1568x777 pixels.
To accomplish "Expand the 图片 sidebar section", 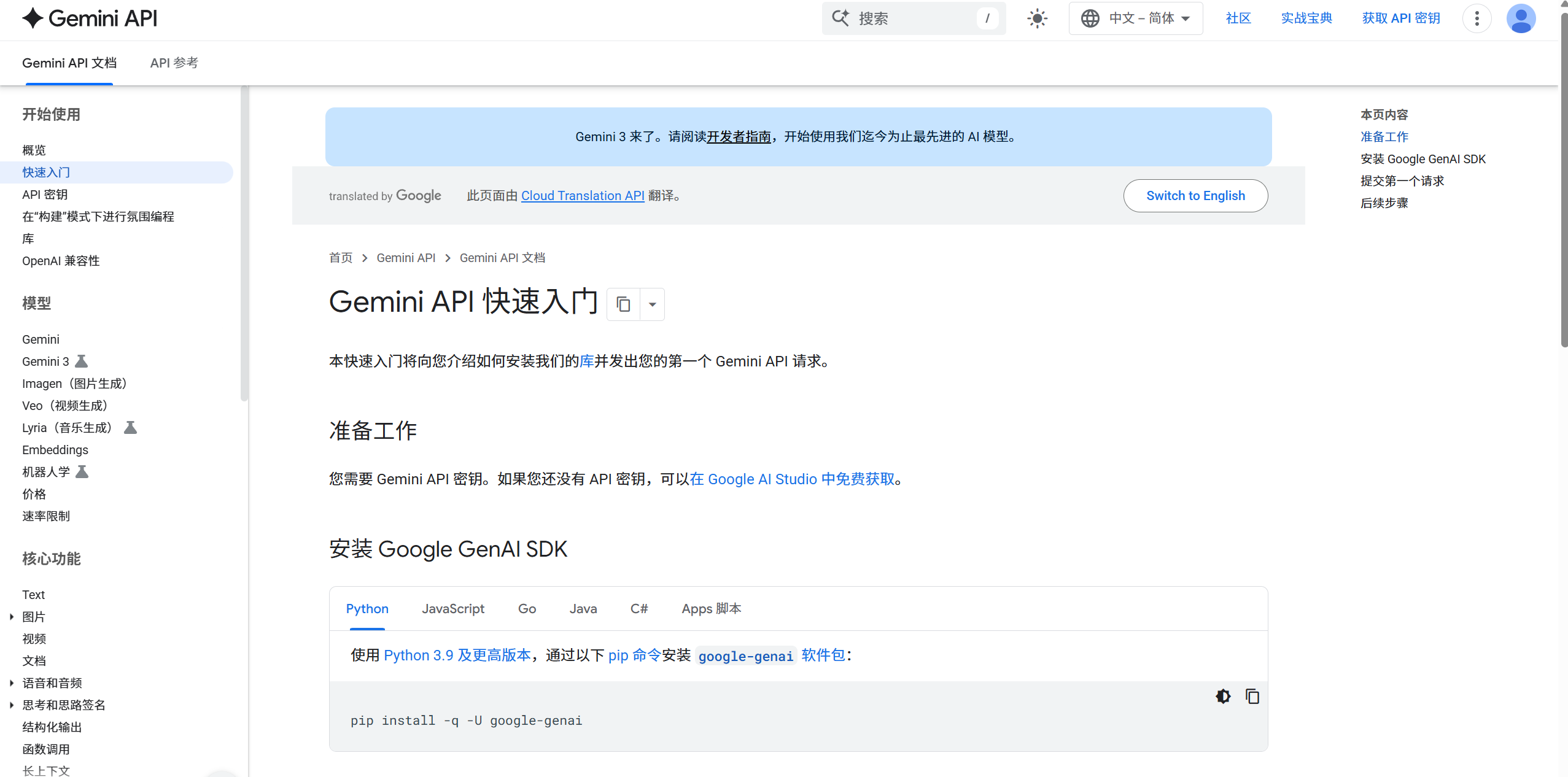I will [12, 616].
